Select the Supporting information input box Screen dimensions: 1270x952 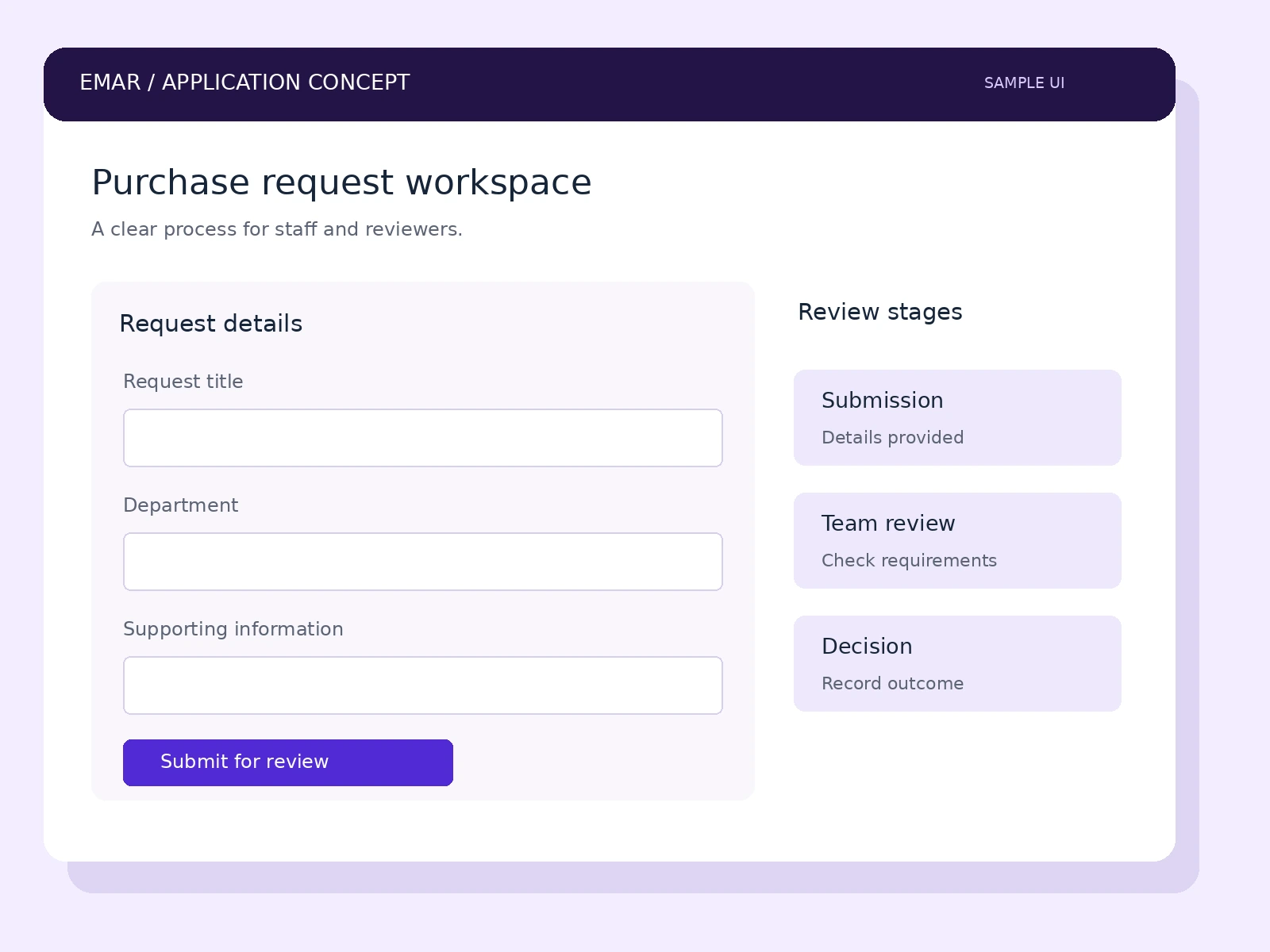(423, 685)
